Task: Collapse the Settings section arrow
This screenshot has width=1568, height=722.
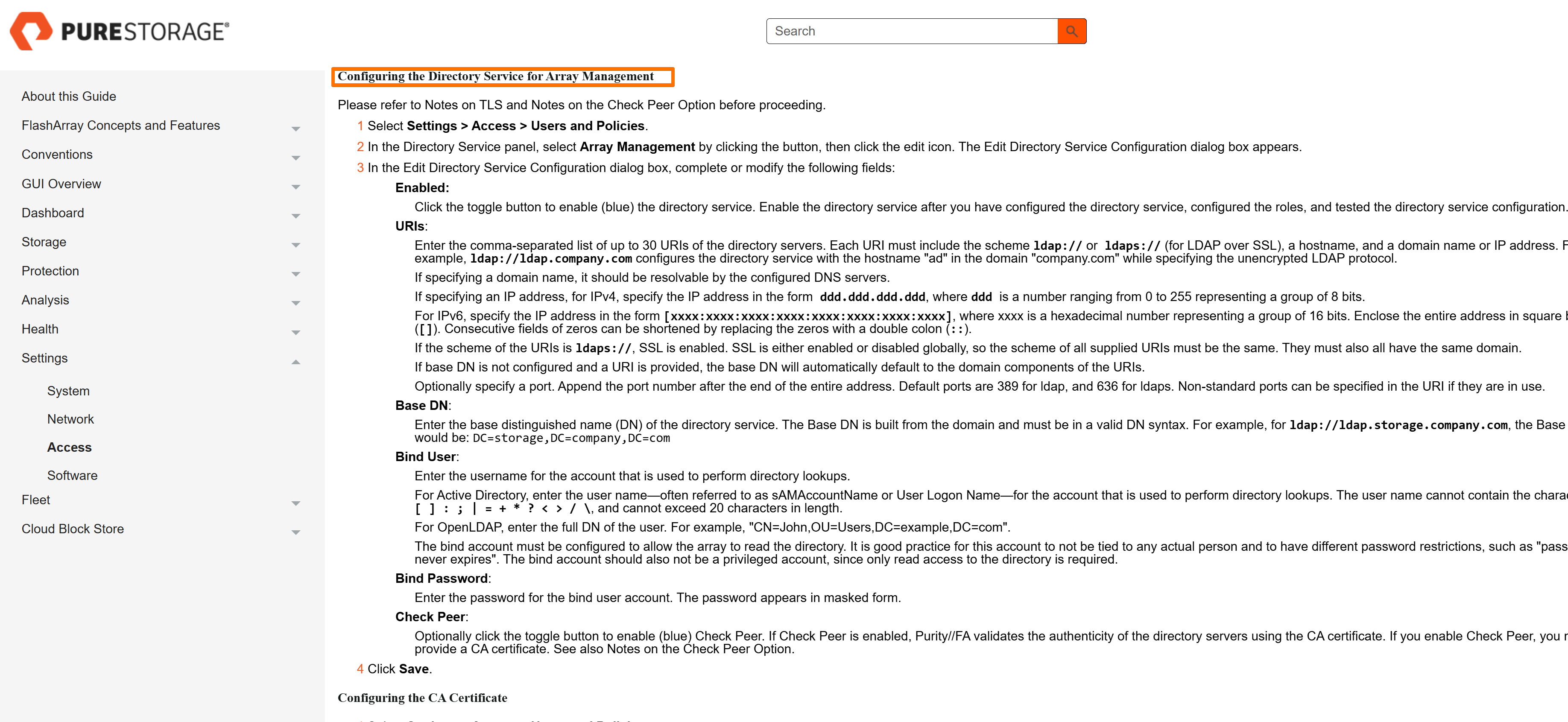Action: coord(296,362)
